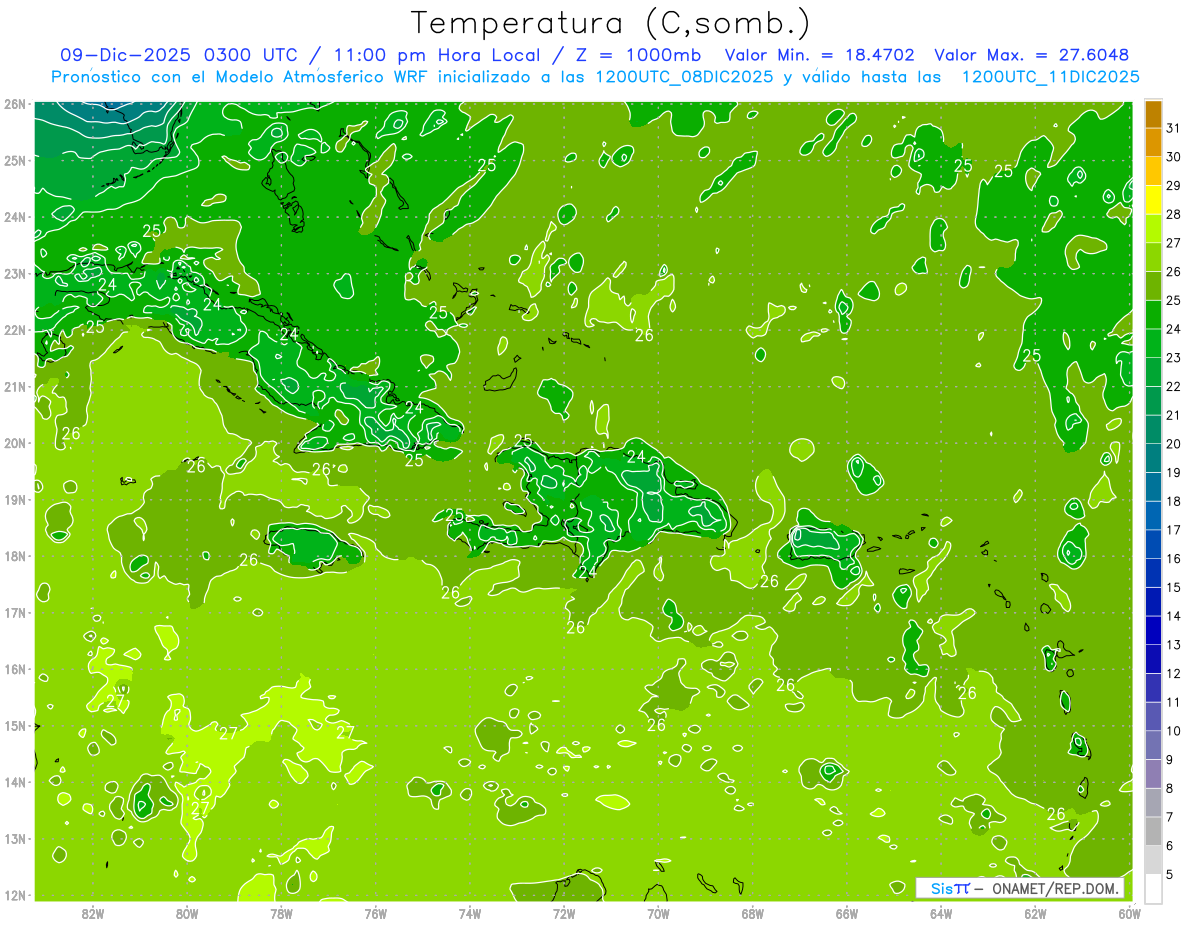Select the "Valor Min. = 18.4702" readout
1200x927 pixels.
(820, 55)
